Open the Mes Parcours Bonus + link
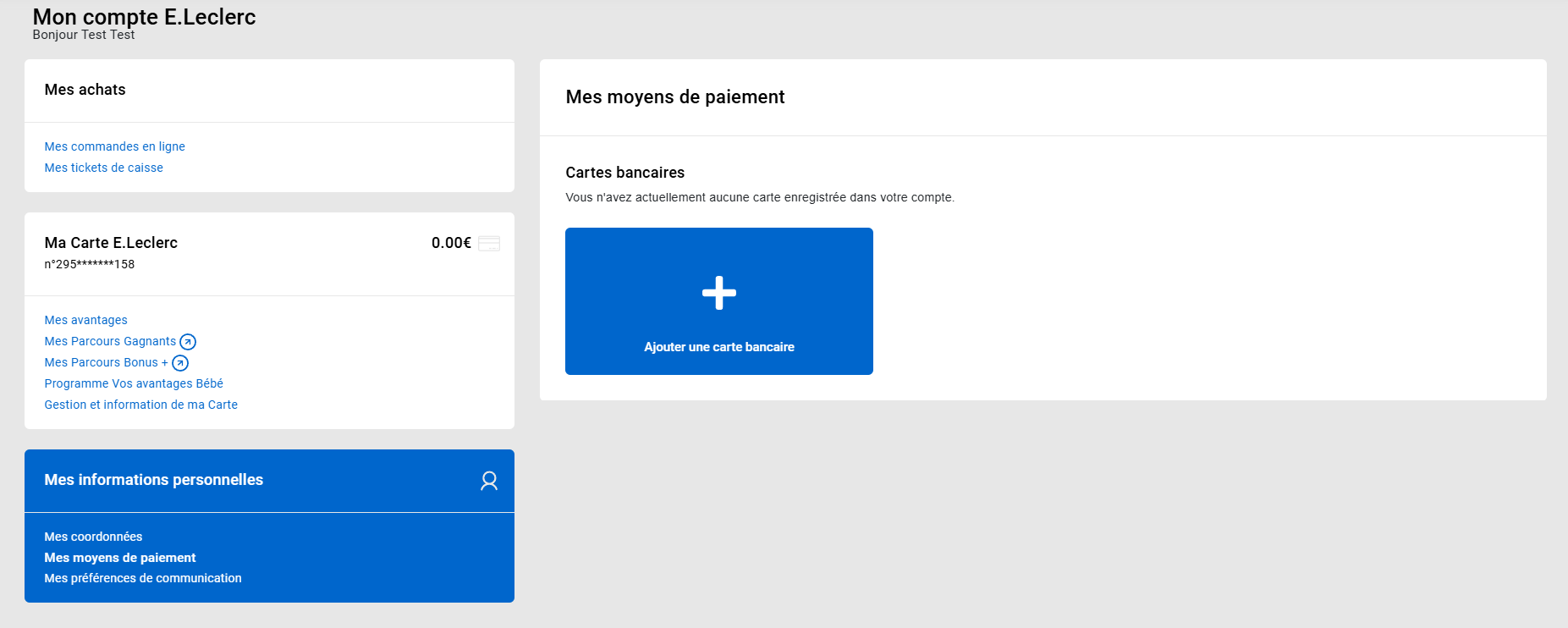The image size is (1568, 628). tap(107, 362)
